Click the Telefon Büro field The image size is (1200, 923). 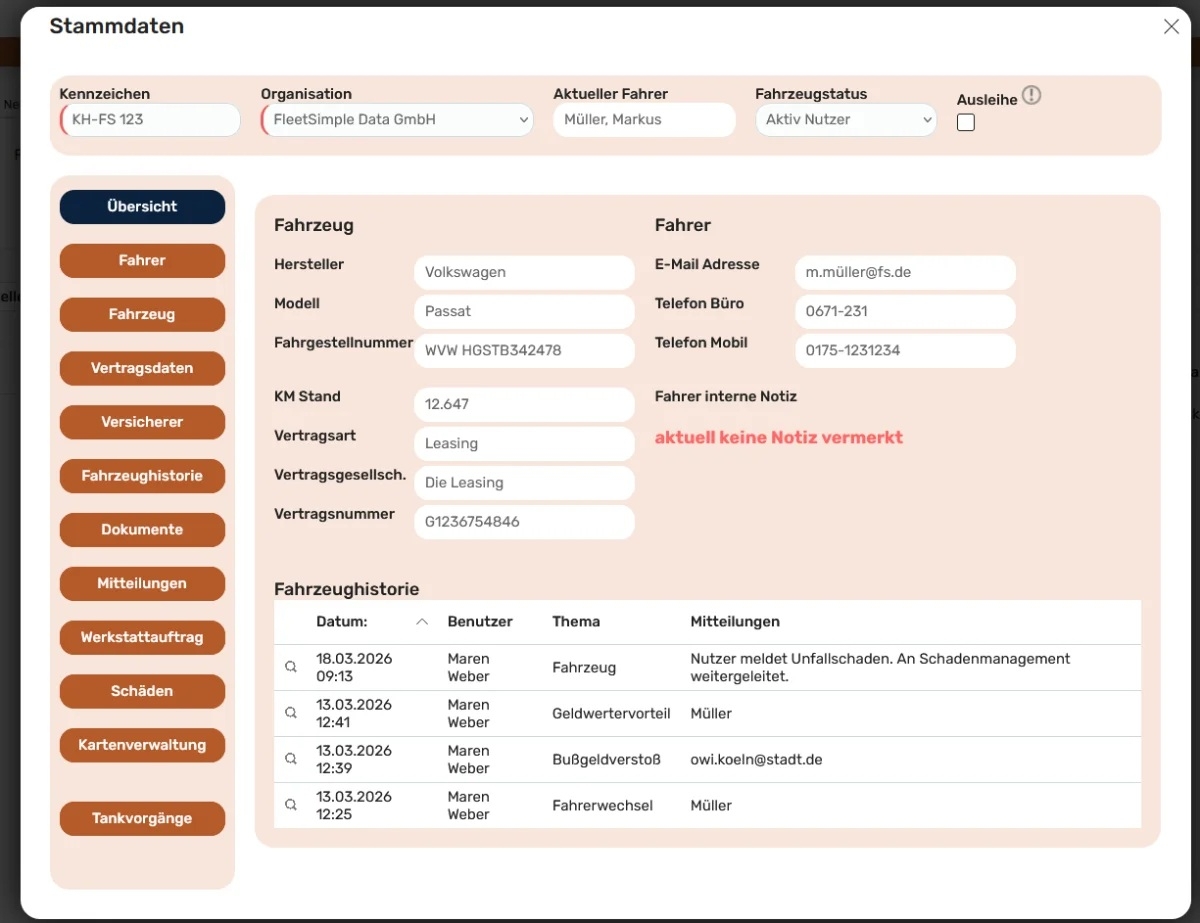(x=905, y=311)
